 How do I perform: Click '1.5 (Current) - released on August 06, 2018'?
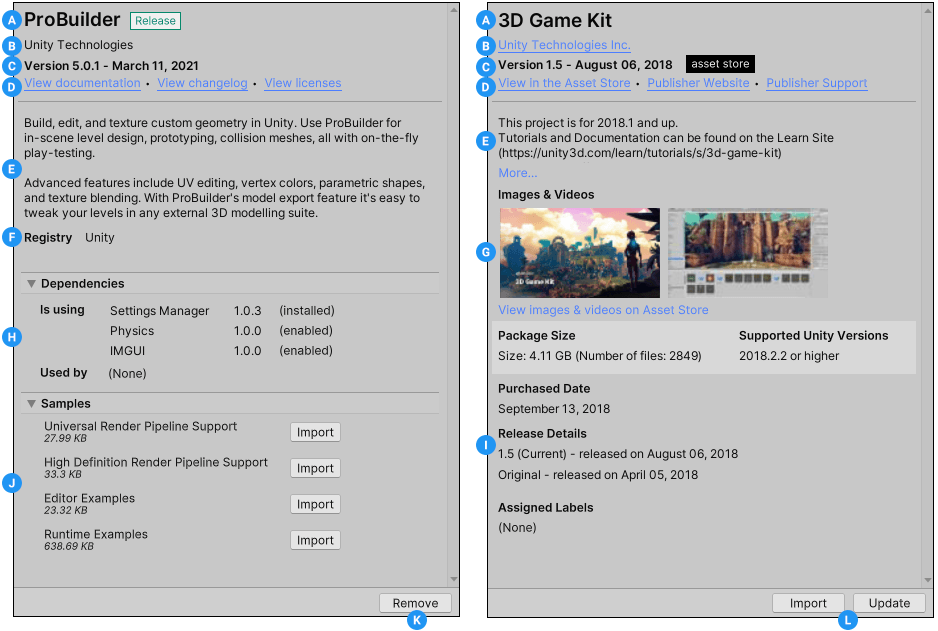point(618,454)
